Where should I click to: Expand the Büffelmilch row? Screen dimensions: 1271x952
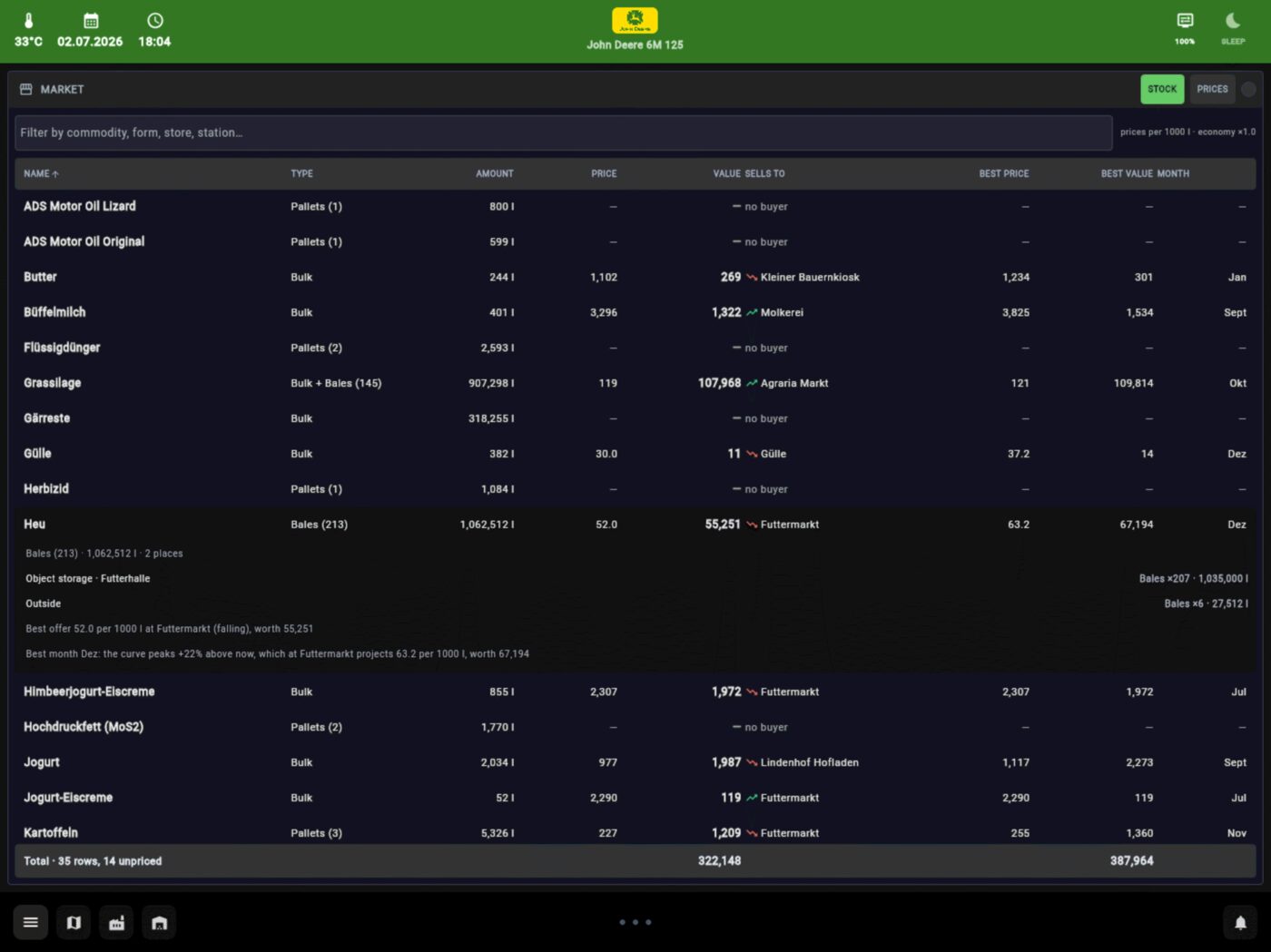click(x=635, y=312)
